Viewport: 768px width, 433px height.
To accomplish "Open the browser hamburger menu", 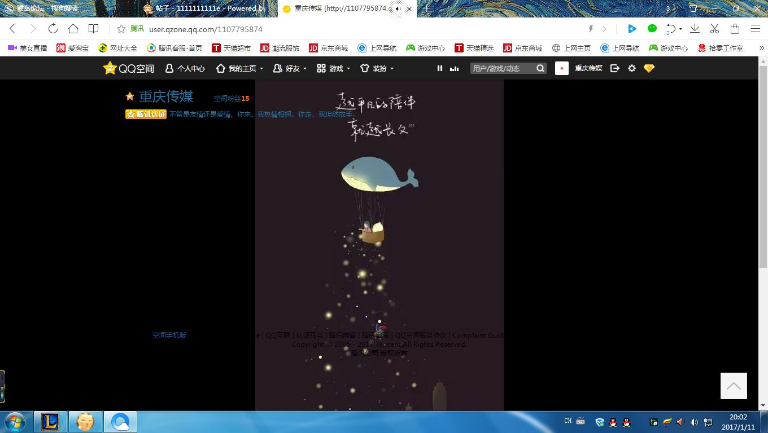I will click(x=755, y=29).
